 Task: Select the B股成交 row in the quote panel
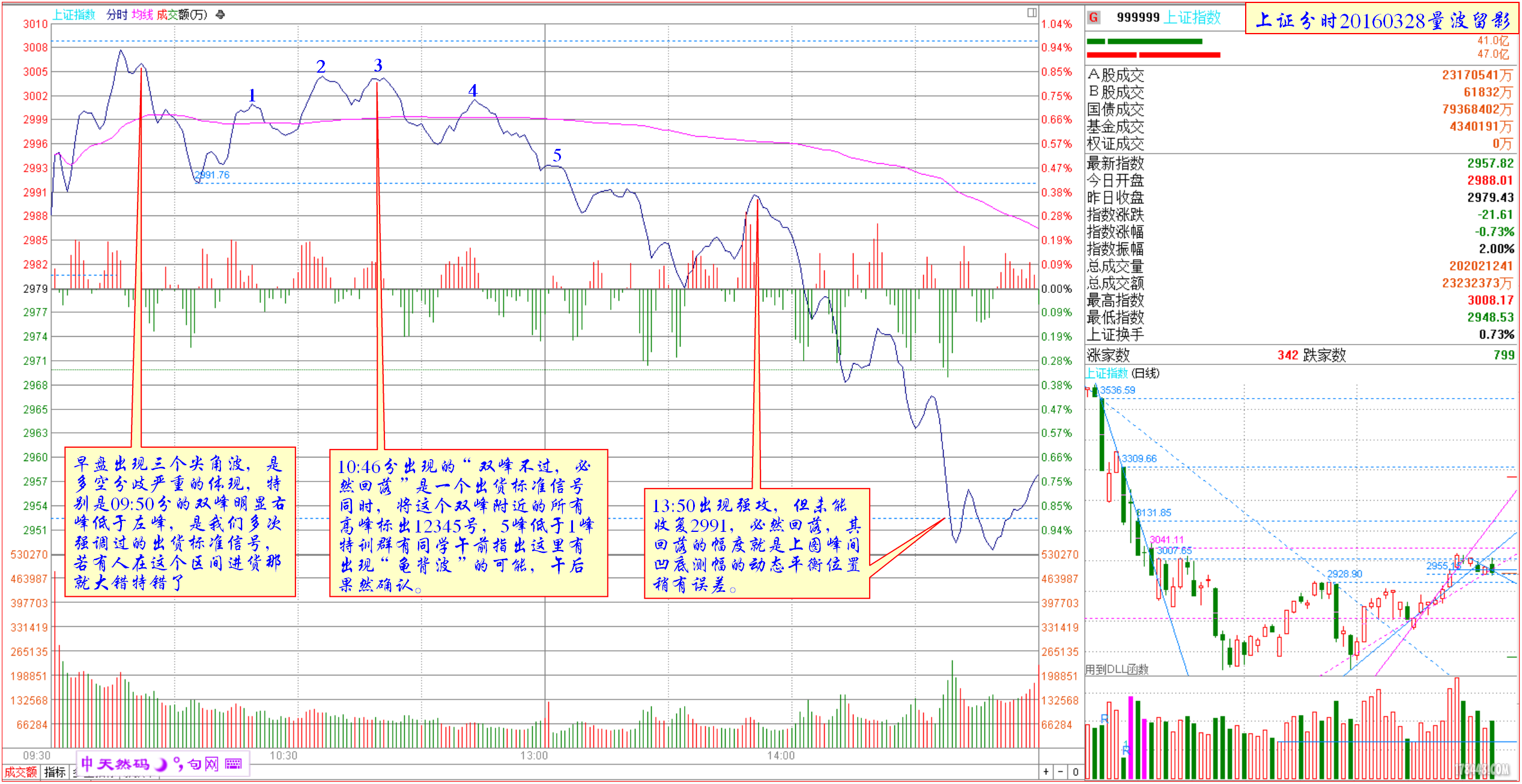[x=1300, y=92]
